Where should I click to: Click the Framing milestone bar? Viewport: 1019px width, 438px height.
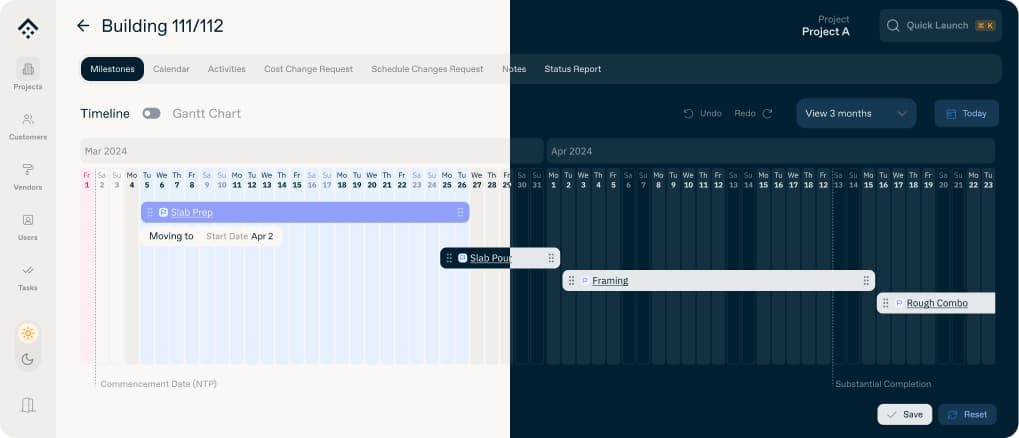[718, 281]
